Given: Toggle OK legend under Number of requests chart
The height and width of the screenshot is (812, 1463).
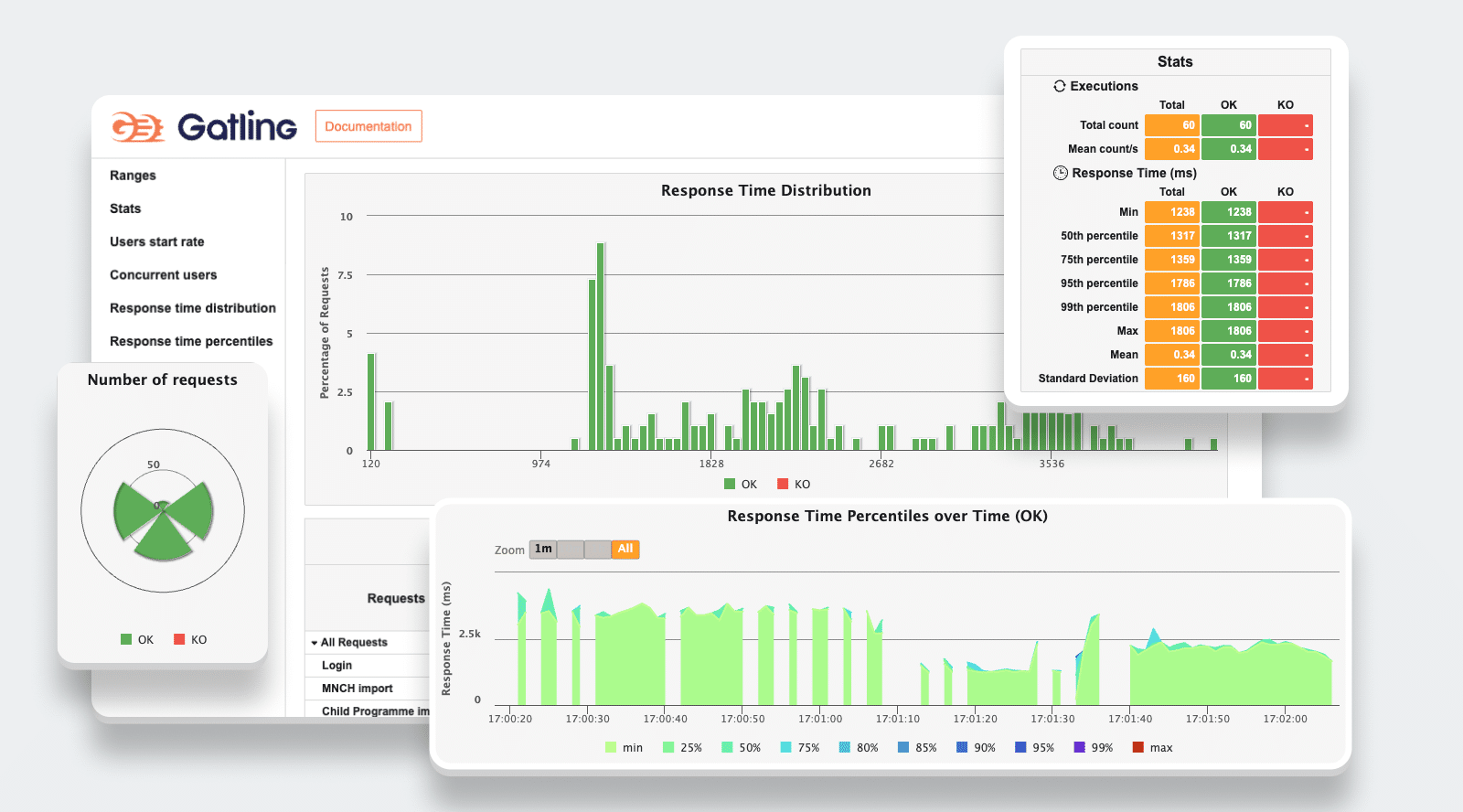Looking at the screenshot, I should [137, 640].
